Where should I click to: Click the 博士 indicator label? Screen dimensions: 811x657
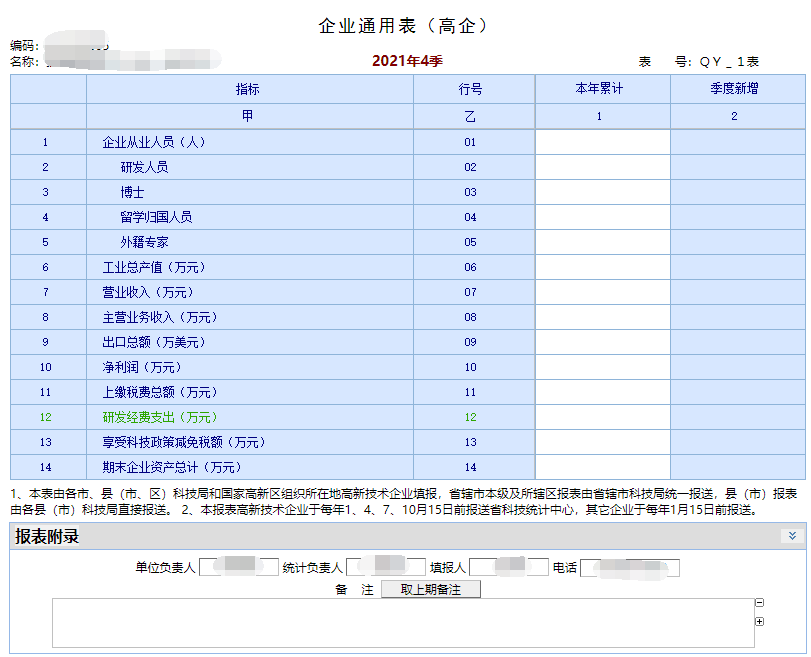pos(132,192)
